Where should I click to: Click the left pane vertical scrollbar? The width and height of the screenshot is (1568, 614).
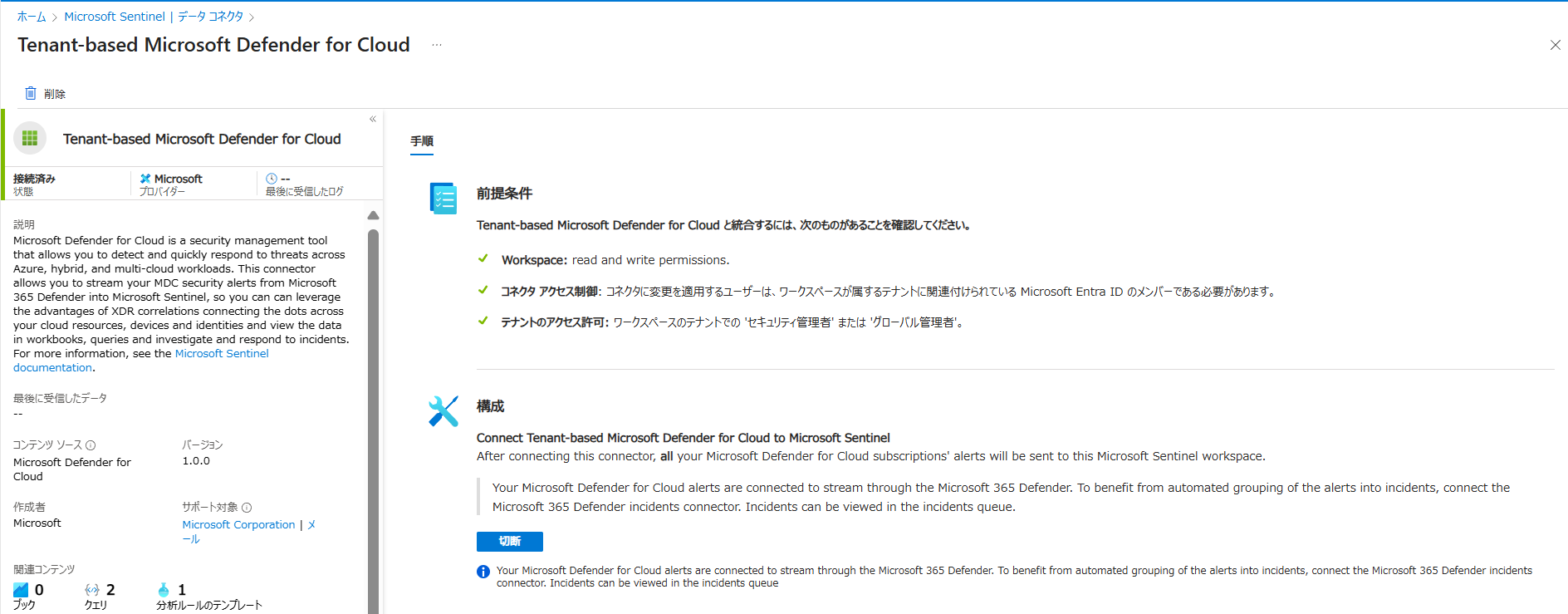(373, 420)
